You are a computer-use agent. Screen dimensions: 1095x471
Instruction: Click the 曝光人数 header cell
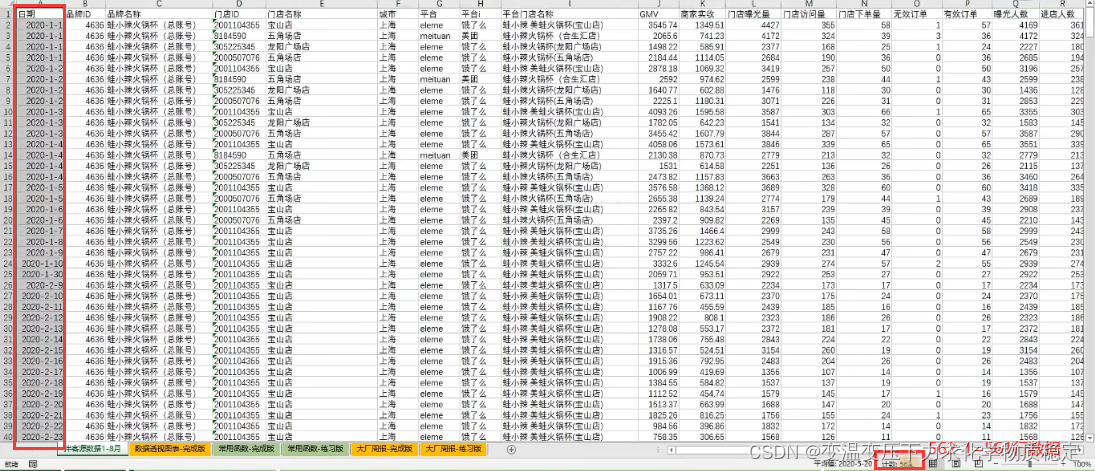[x=1017, y=13]
